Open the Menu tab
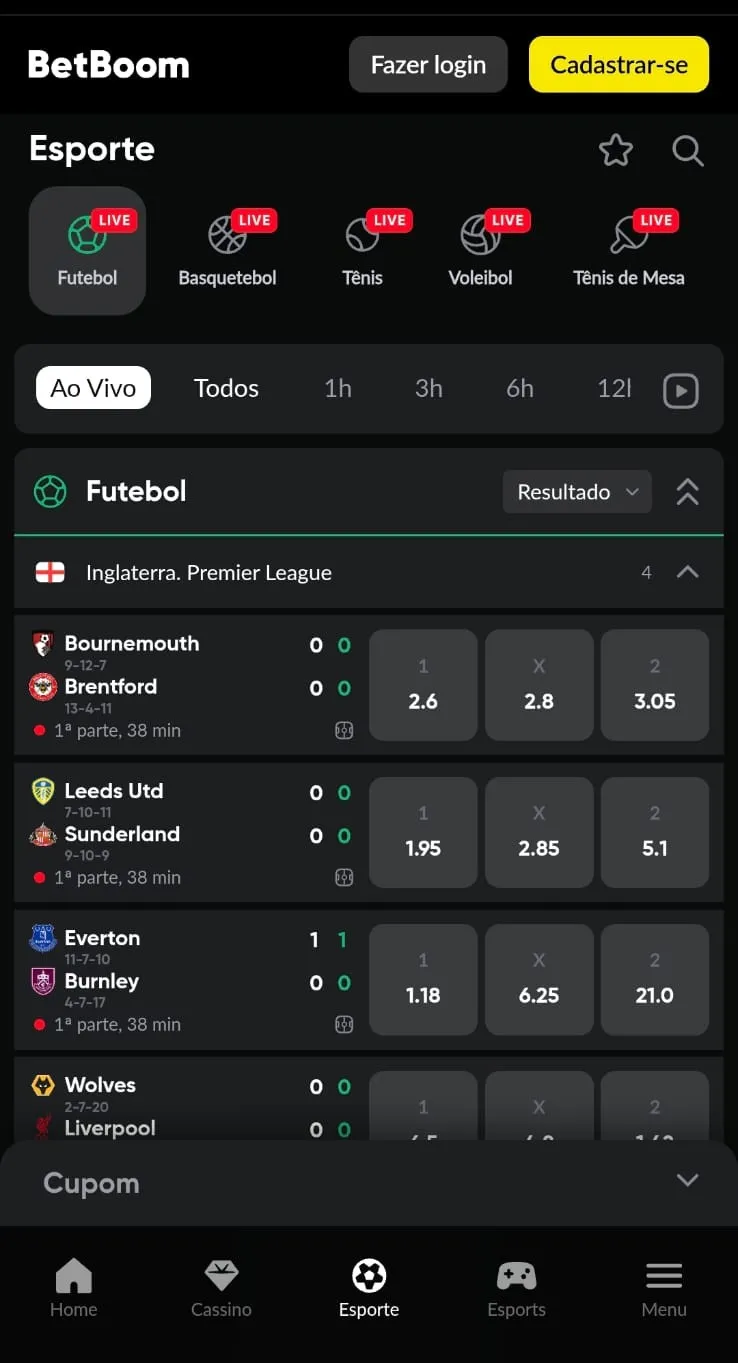Screen dimensions: 738x1363 click(664, 1287)
